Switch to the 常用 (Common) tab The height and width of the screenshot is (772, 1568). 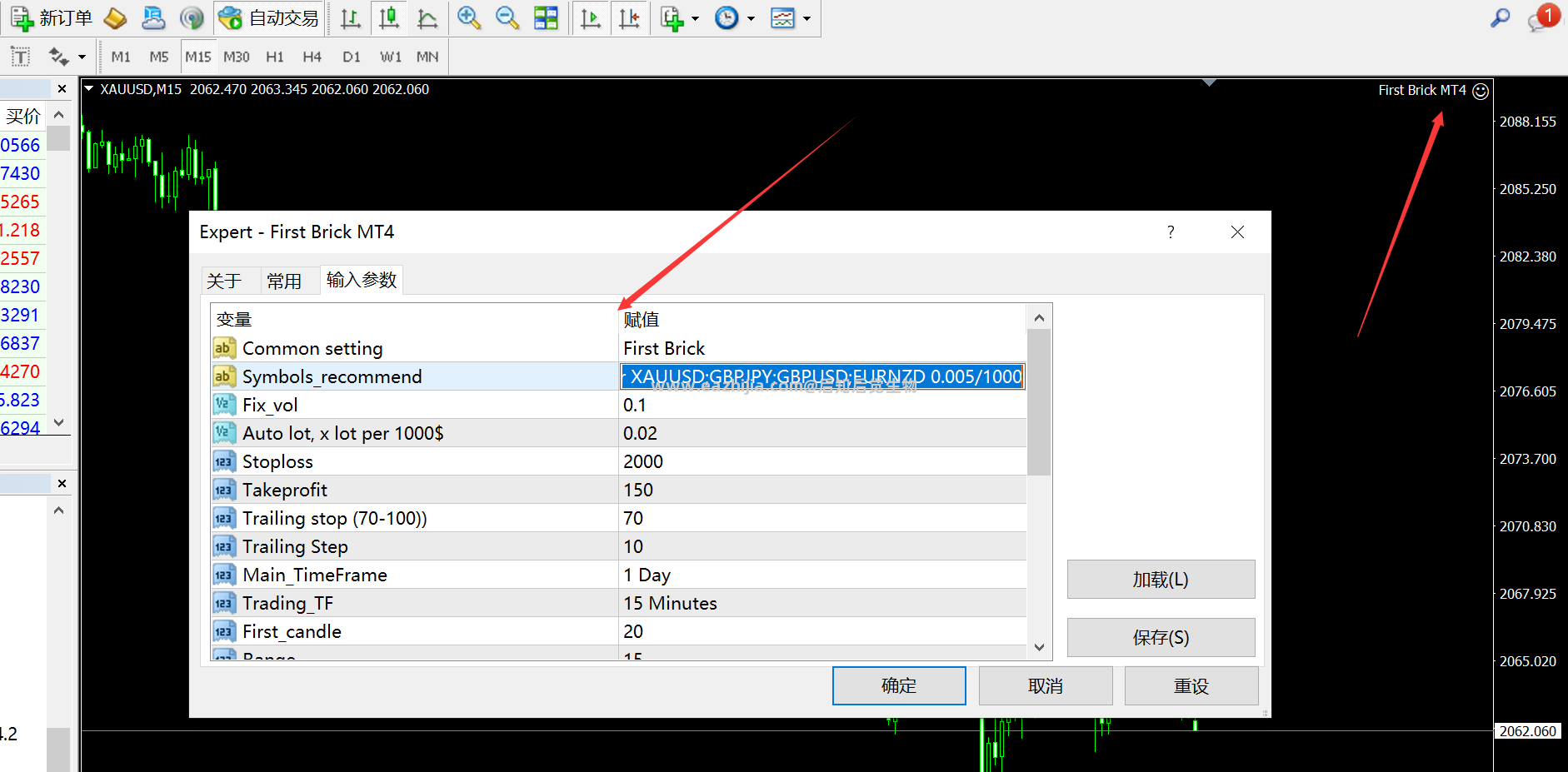(284, 281)
